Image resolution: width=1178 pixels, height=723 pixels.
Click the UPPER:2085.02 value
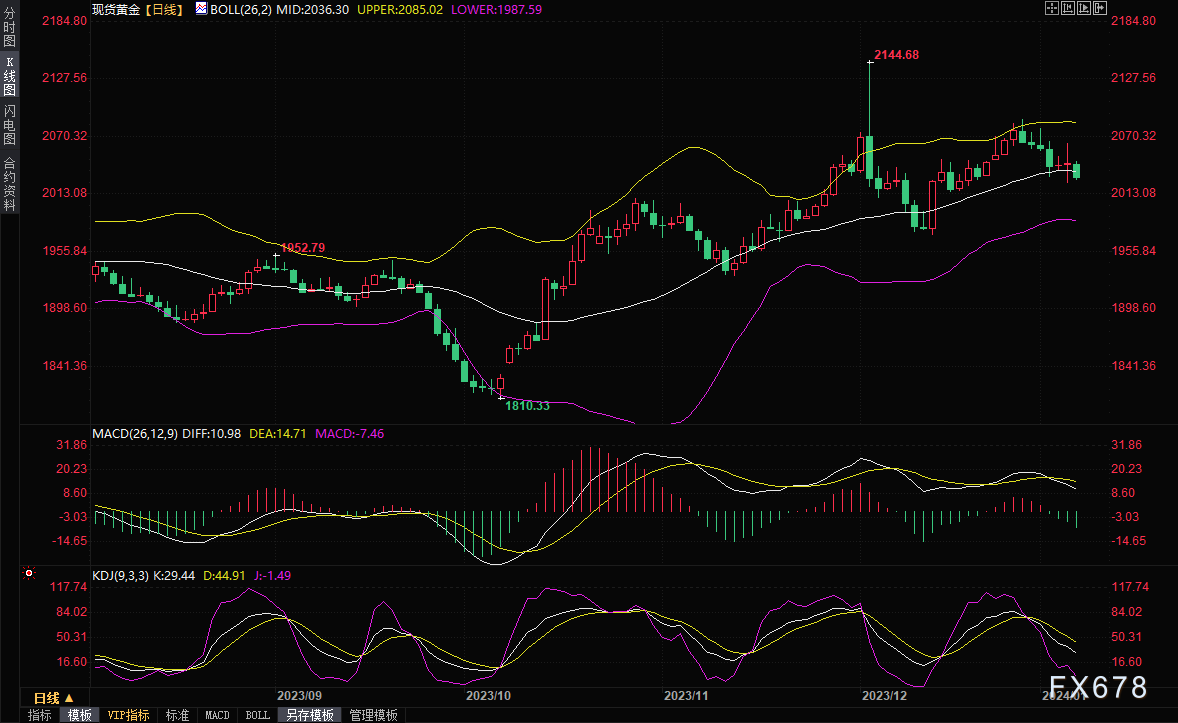pyautogui.click(x=400, y=10)
